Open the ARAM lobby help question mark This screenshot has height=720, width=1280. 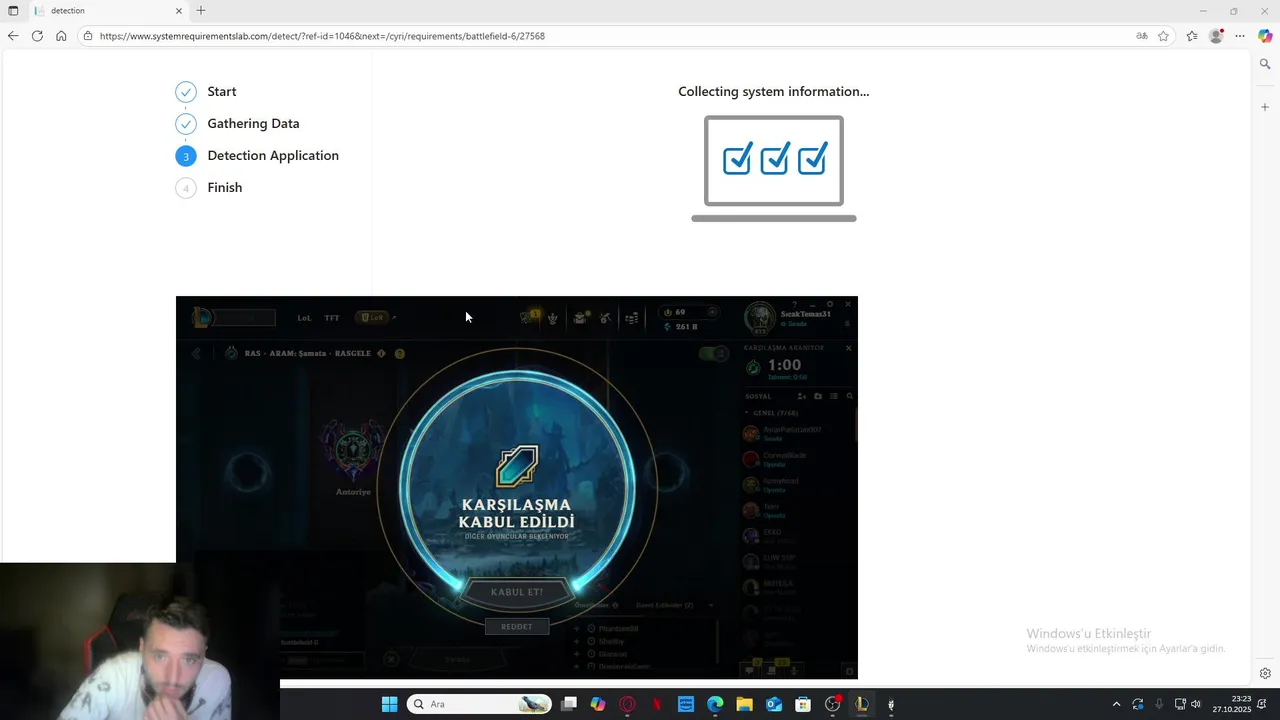click(399, 353)
